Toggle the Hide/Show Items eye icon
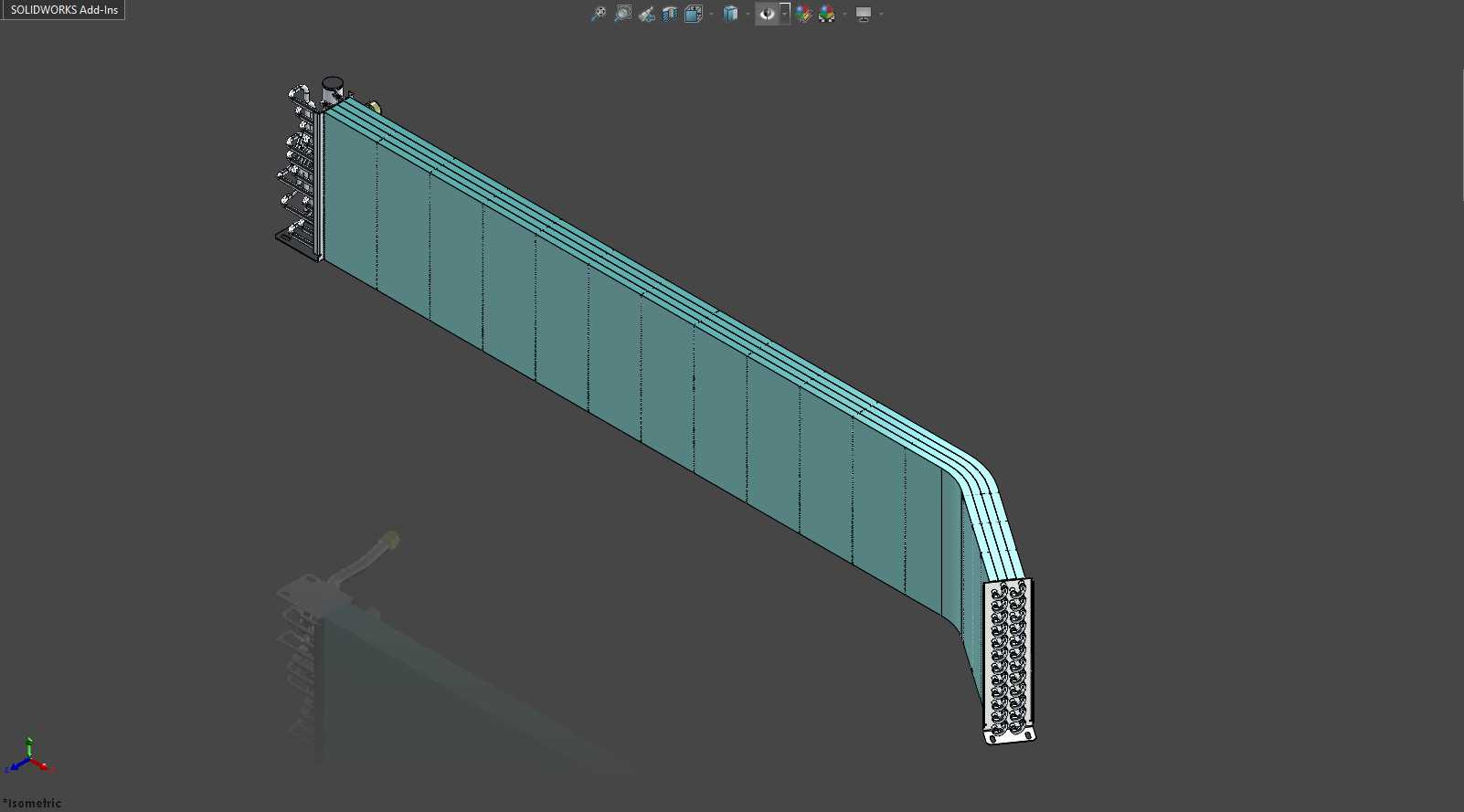 (767, 14)
